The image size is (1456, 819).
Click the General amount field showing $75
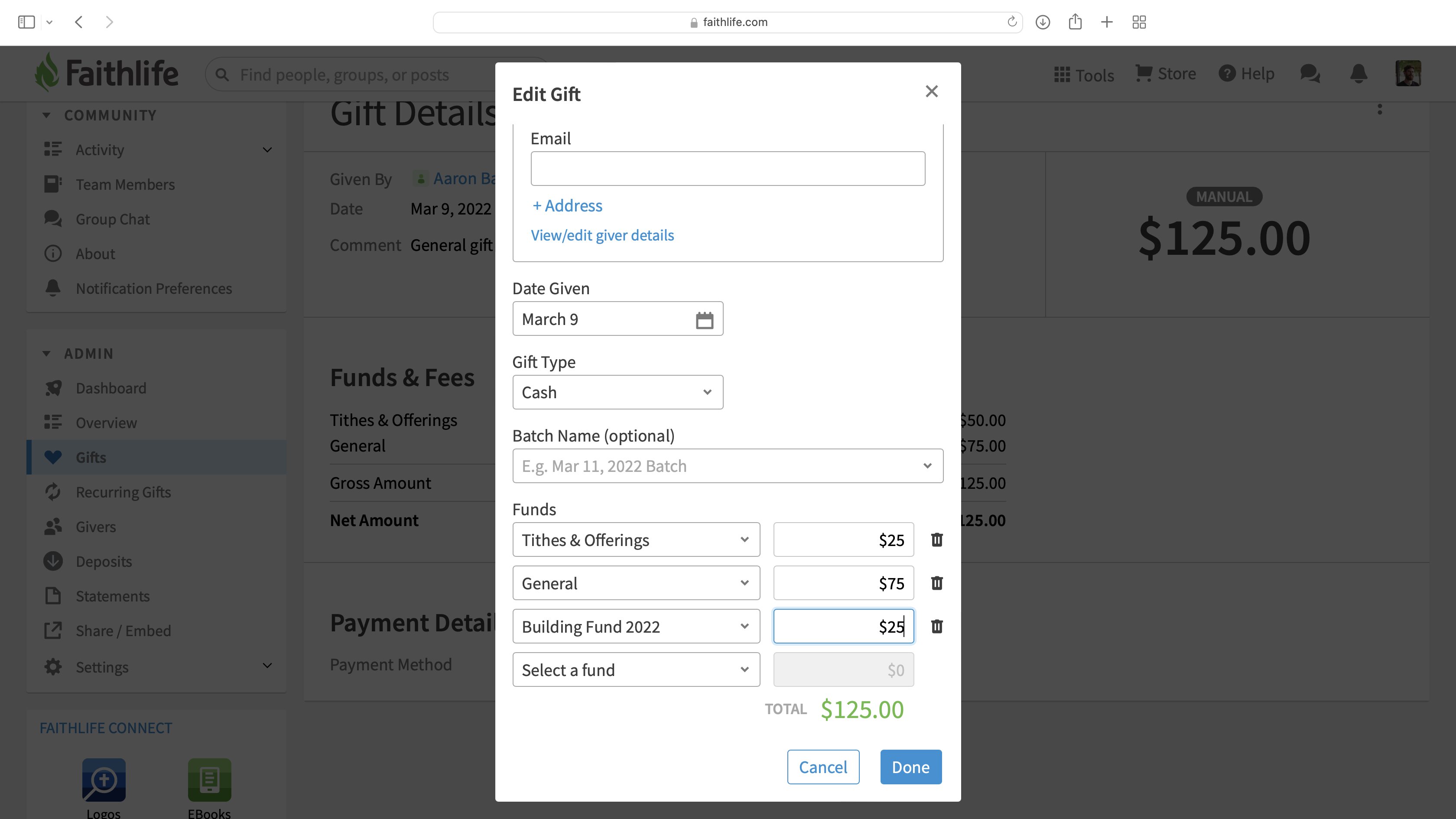pos(843,583)
